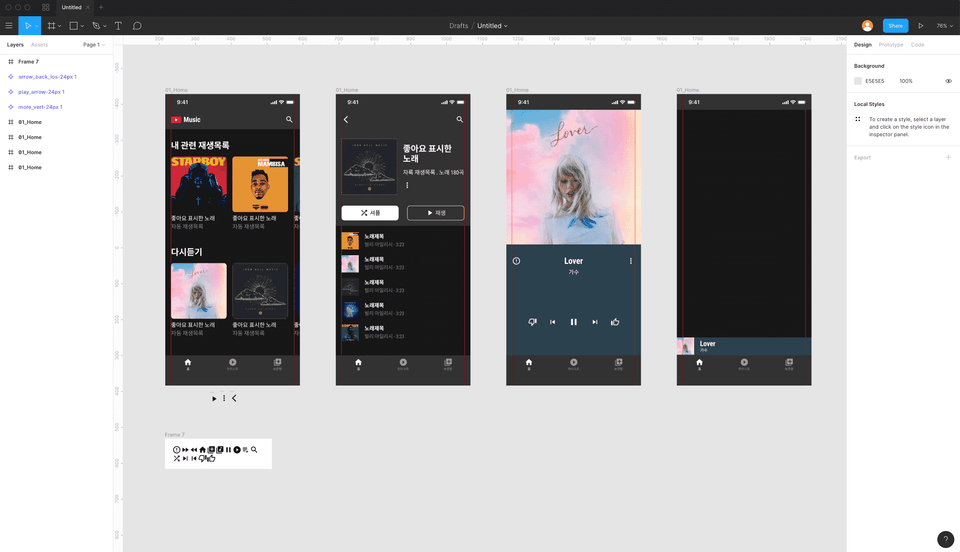Switch to the Code tab

tap(917, 45)
